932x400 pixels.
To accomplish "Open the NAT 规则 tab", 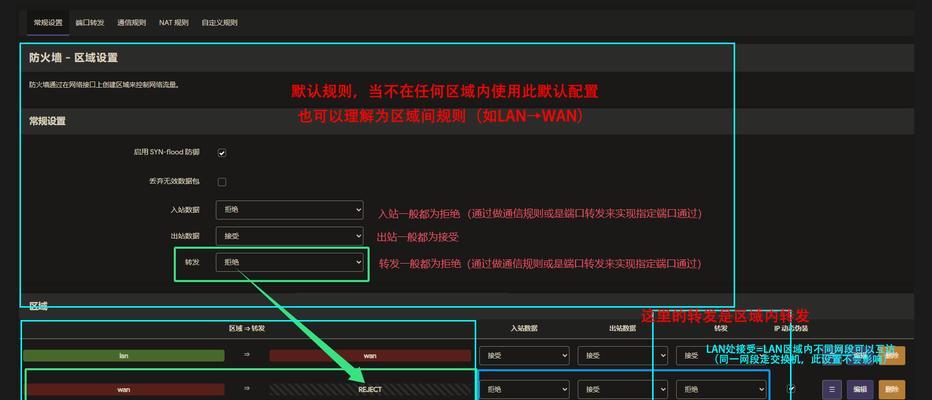I will click(x=174, y=23).
